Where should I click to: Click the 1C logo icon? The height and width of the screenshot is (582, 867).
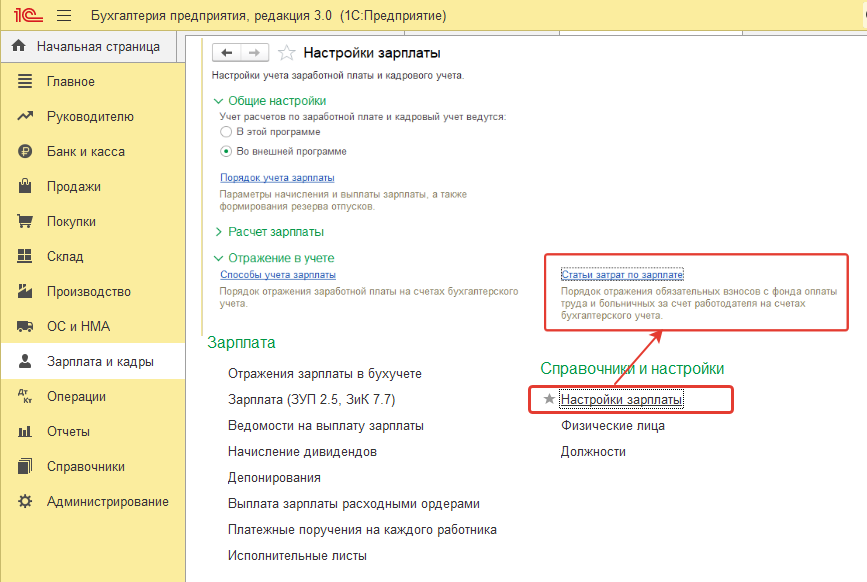28,15
